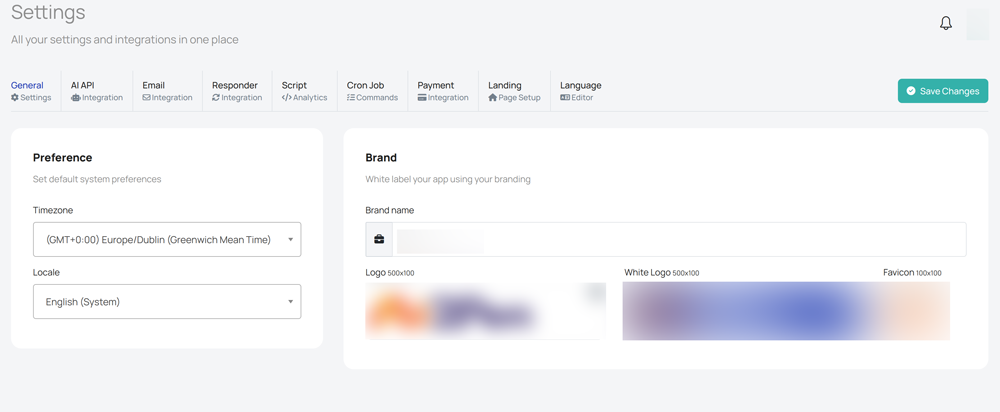
Task: Click the credit card icon under Payment
Action: [x=422, y=98]
